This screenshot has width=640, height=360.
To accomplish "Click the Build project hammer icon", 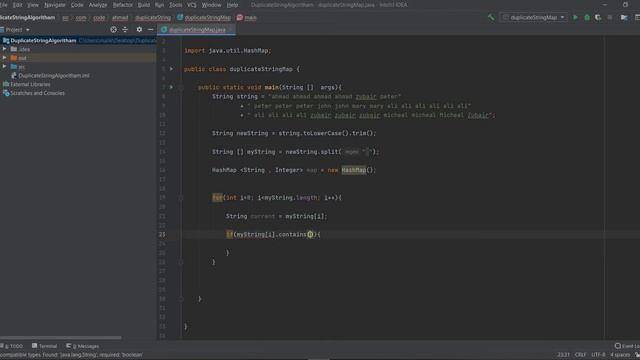I will 491,18.
